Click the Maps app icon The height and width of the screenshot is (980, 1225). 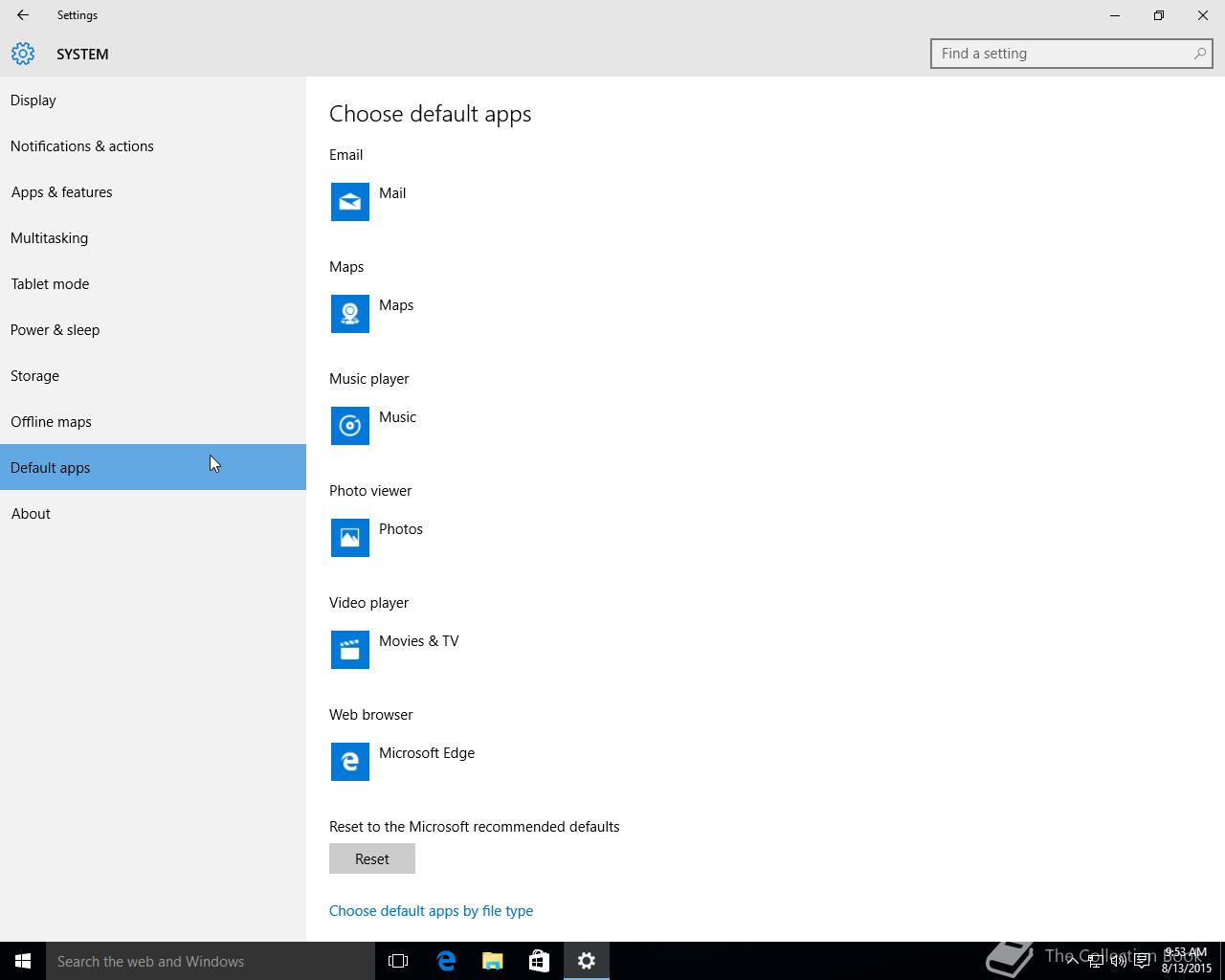click(350, 314)
